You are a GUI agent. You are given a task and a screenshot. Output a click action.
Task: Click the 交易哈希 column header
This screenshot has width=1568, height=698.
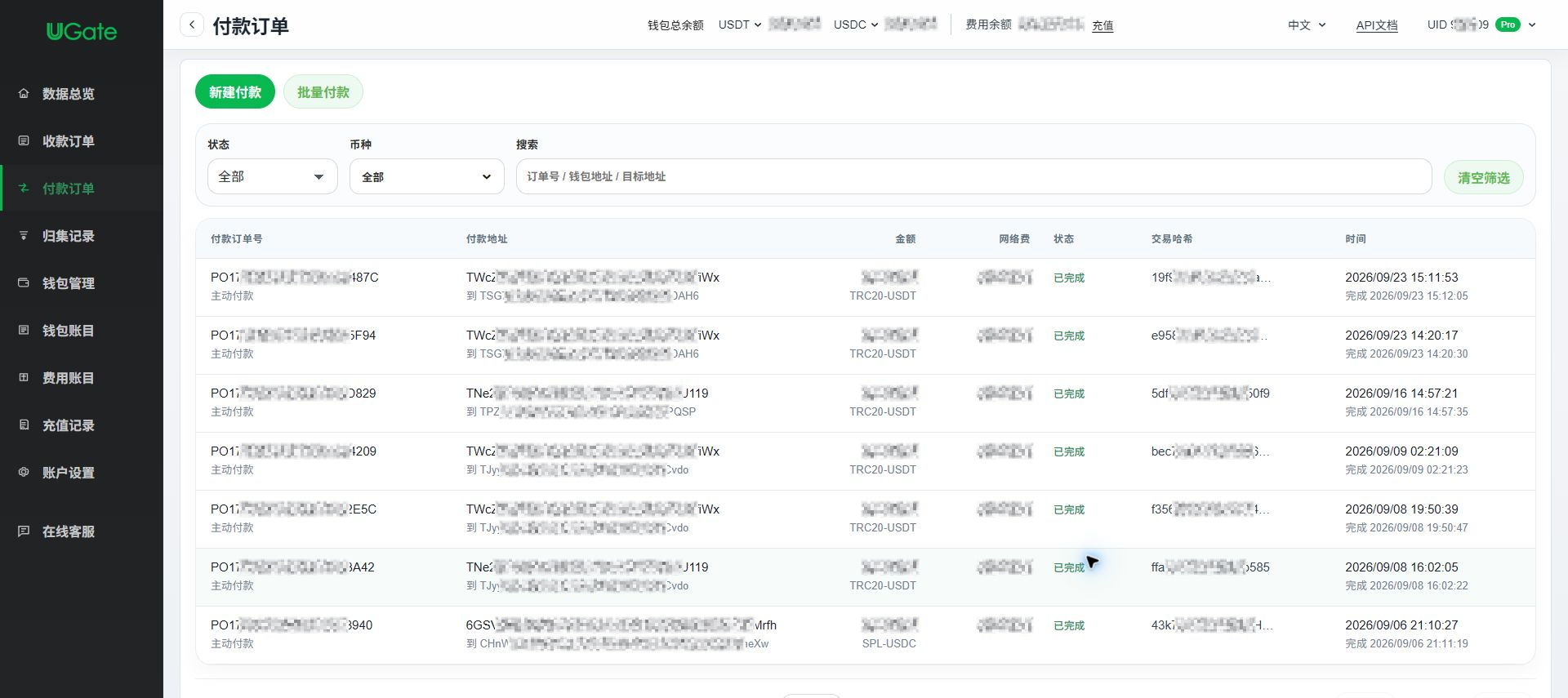[1172, 239]
